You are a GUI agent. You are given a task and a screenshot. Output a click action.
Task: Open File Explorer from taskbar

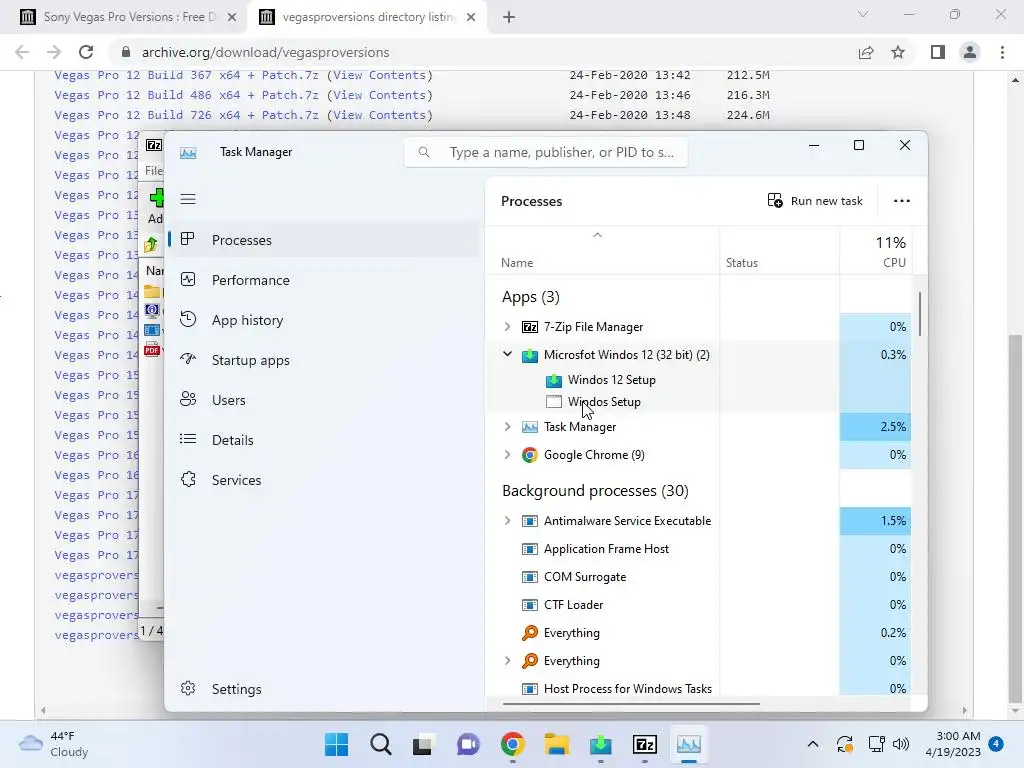(556, 744)
